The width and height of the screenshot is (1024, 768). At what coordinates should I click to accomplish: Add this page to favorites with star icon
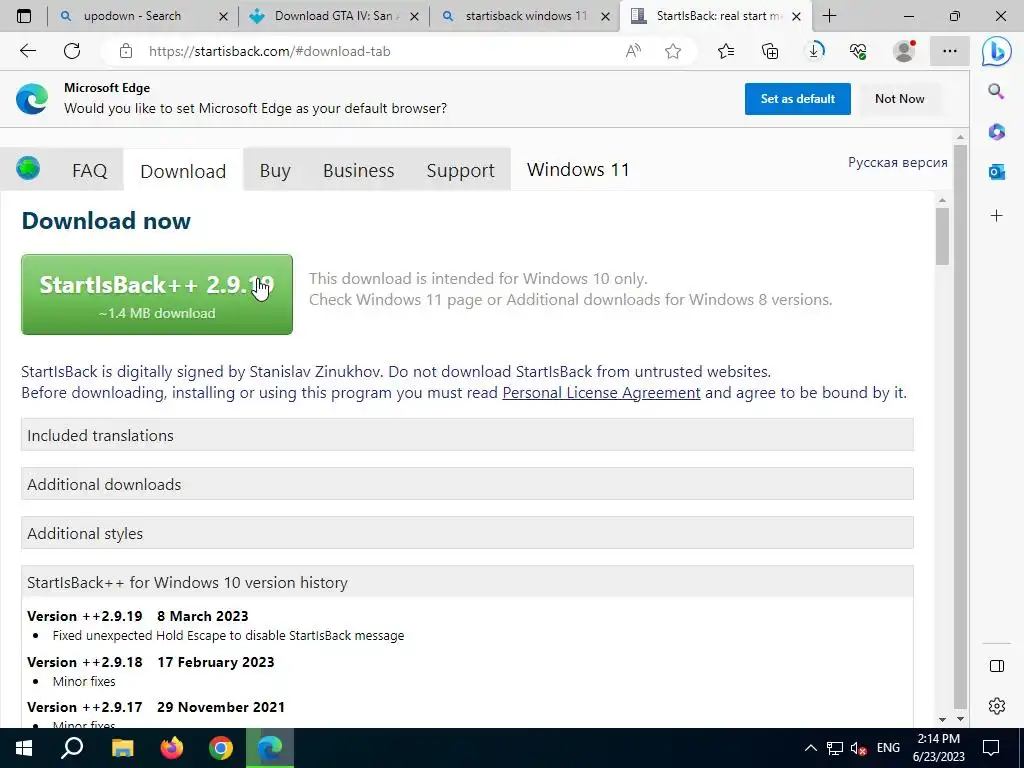673,51
